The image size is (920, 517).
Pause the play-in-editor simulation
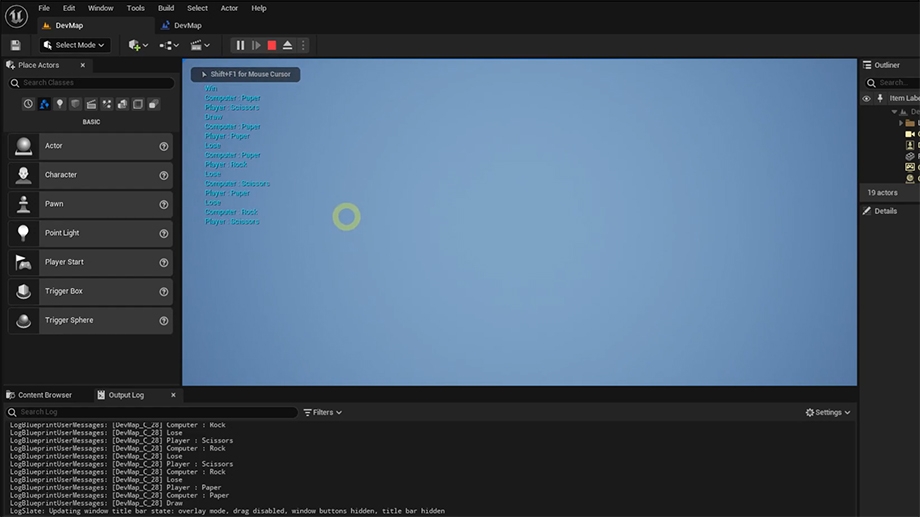click(x=240, y=45)
